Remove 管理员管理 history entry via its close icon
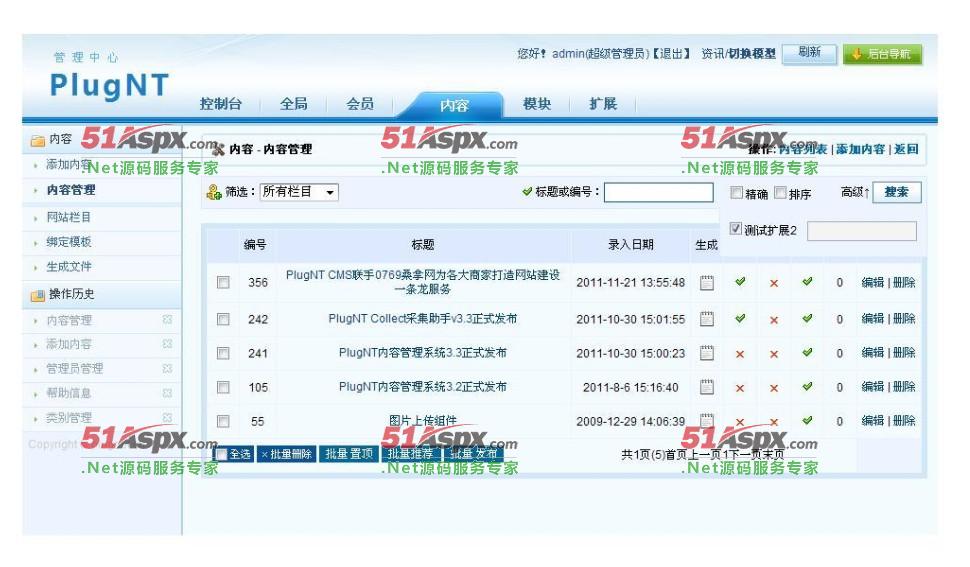 point(167,369)
